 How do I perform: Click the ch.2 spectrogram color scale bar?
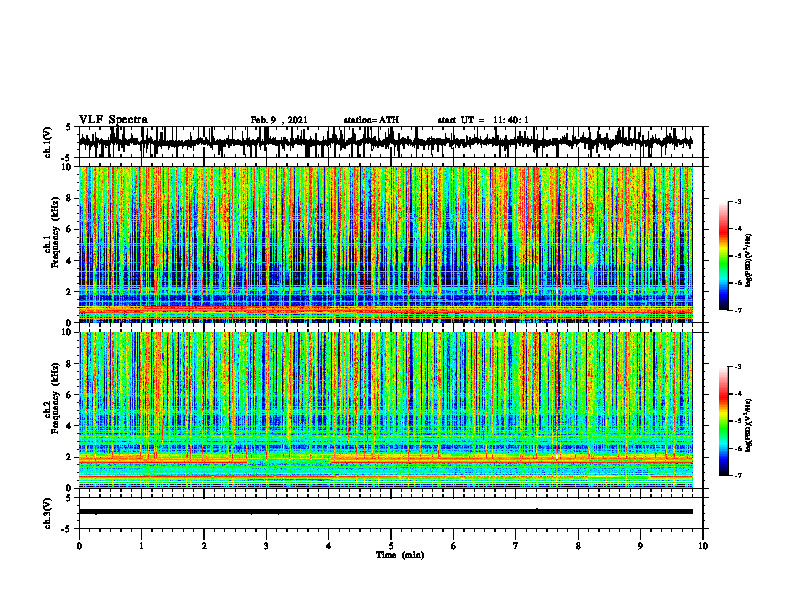(723, 421)
